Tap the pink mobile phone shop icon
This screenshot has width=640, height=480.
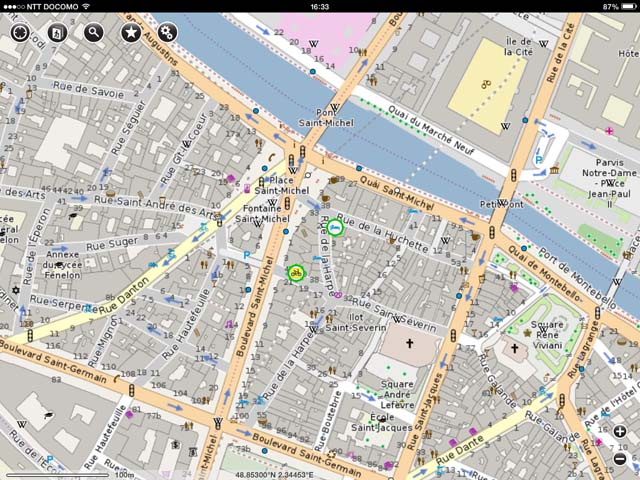(x=247, y=188)
